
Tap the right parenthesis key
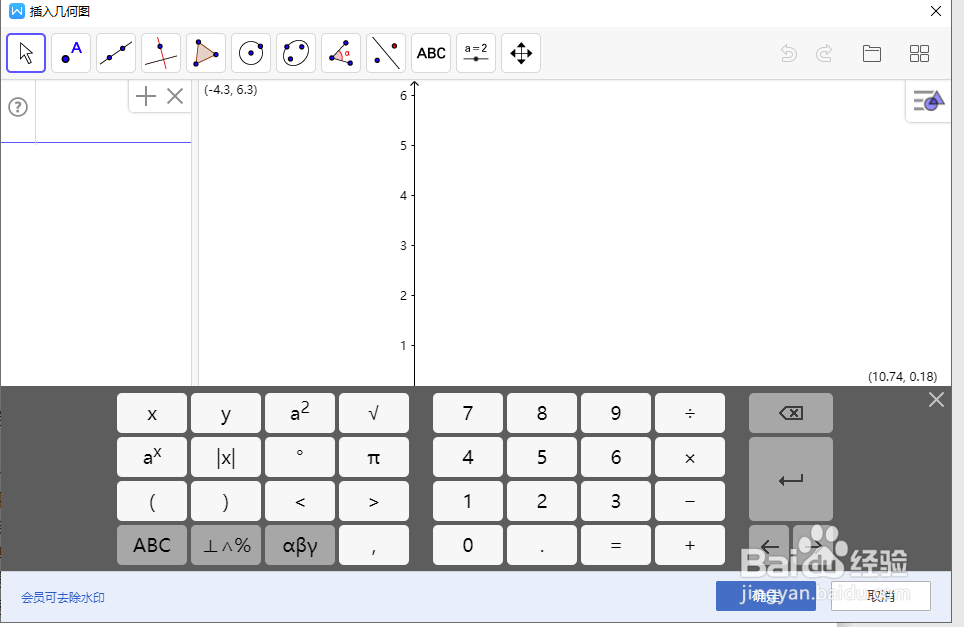click(226, 501)
